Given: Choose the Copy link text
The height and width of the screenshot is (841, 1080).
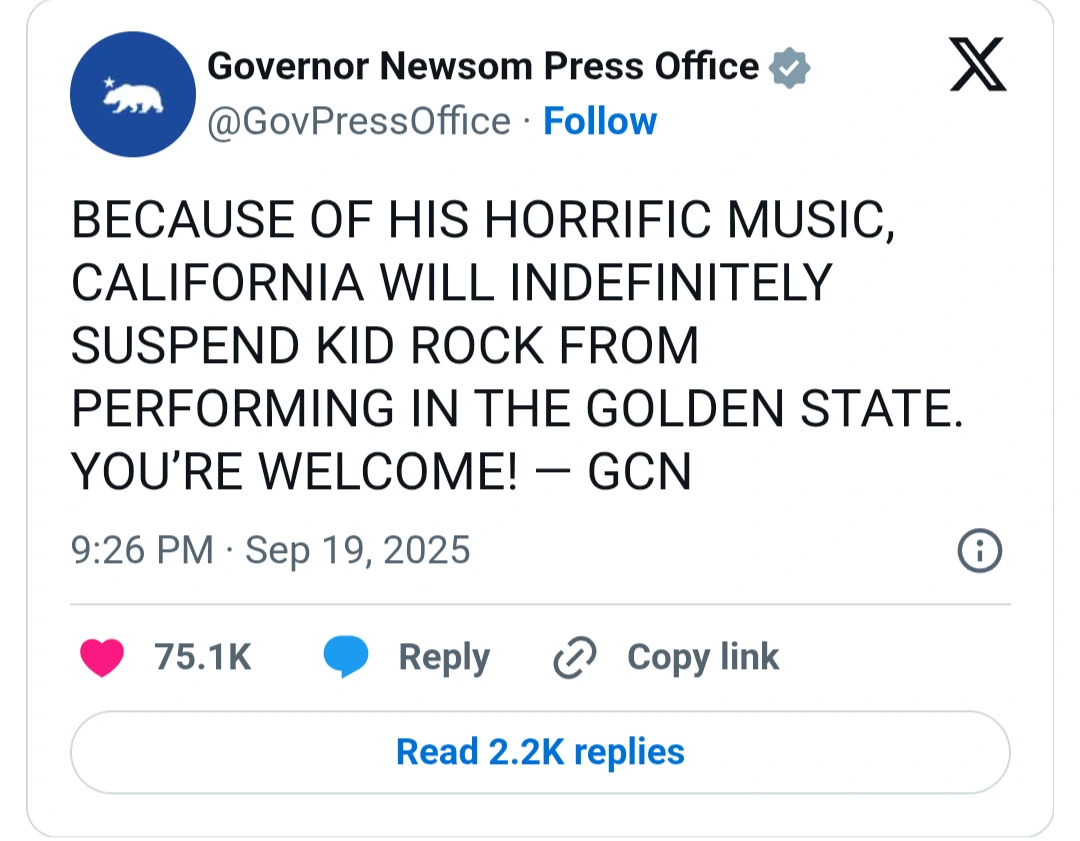Looking at the screenshot, I should tap(703, 658).
